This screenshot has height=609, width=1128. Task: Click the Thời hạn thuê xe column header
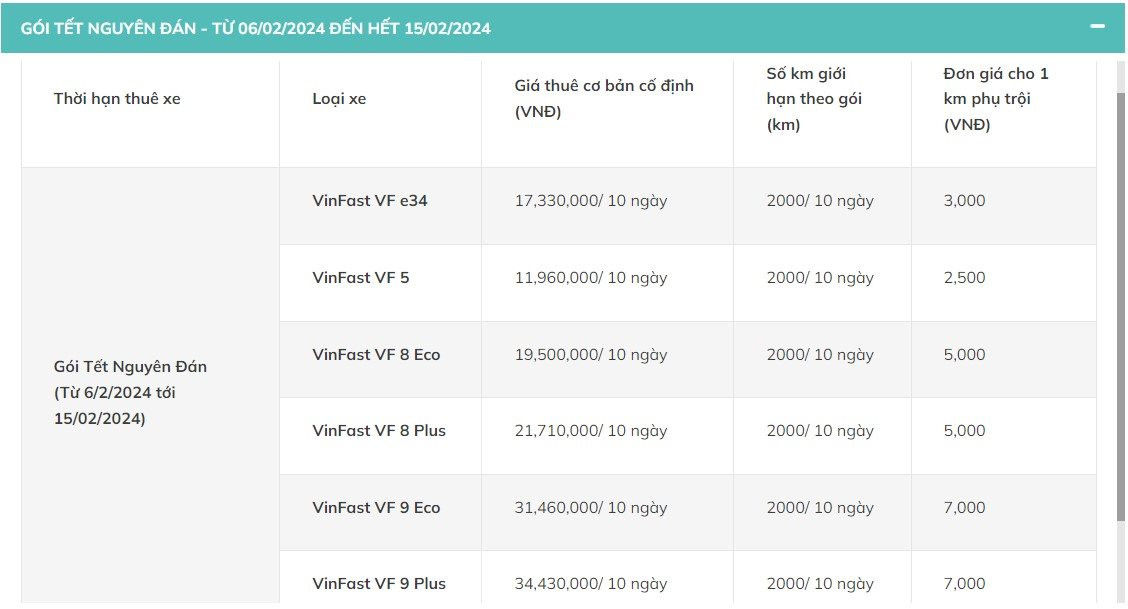pyautogui.click(x=117, y=98)
